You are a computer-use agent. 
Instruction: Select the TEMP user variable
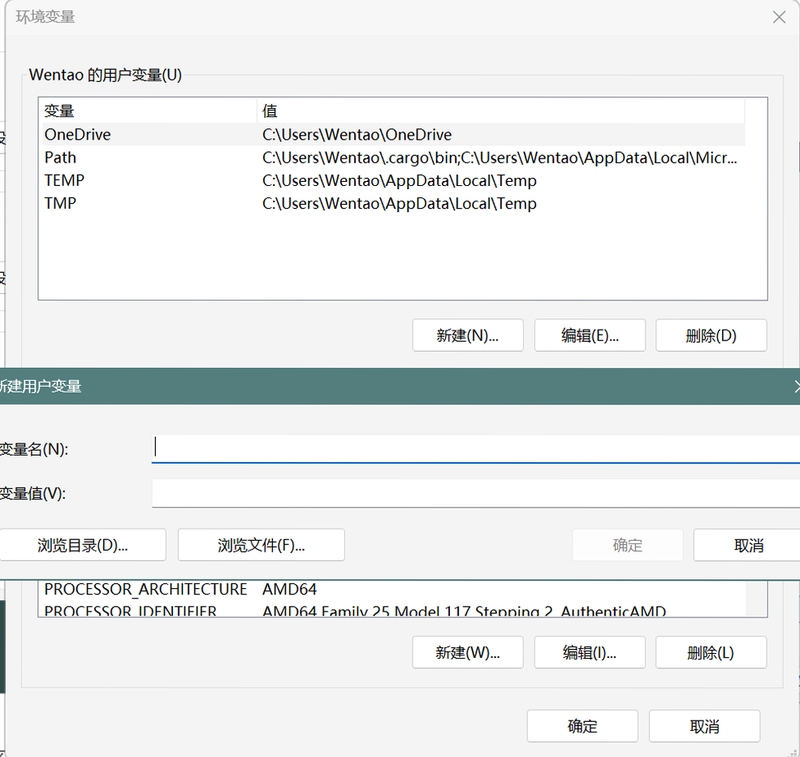click(393, 181)
